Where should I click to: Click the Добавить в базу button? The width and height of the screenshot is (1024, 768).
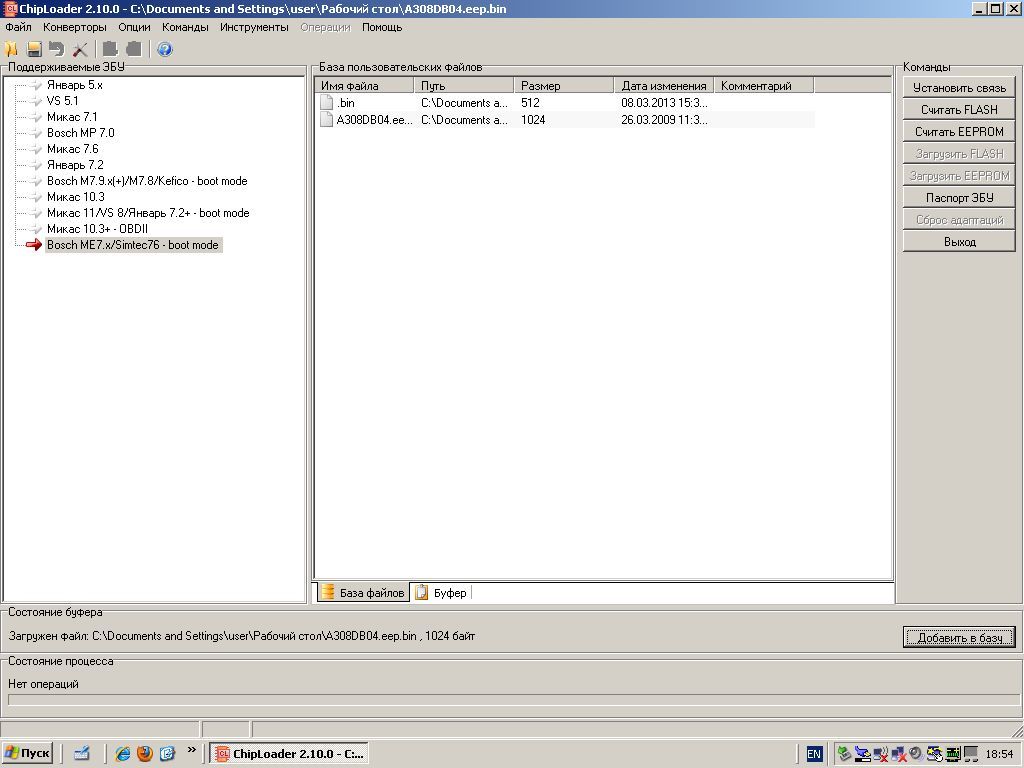point(959,637)
